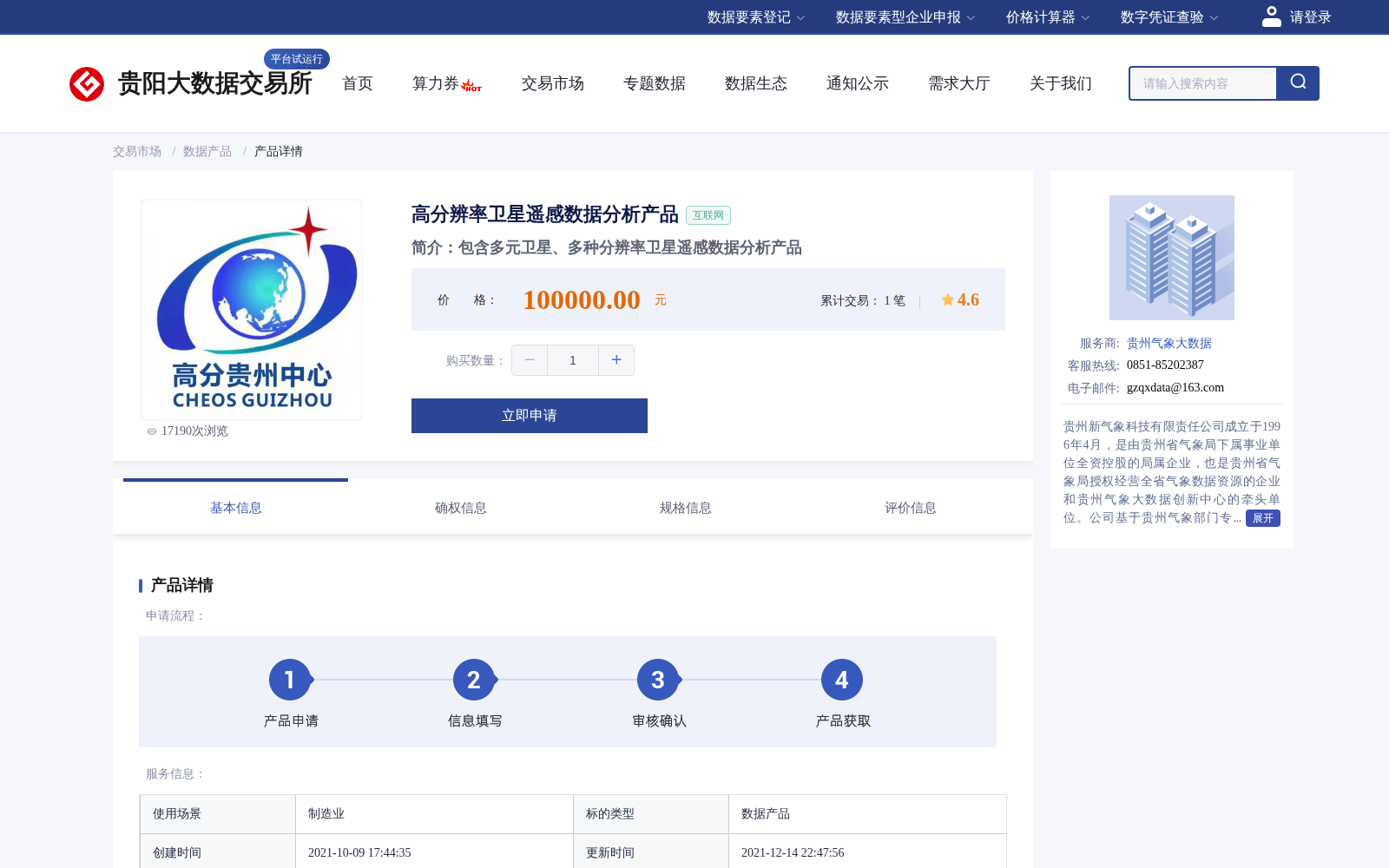Click the 平台试运行 badge

click(296, 59)
